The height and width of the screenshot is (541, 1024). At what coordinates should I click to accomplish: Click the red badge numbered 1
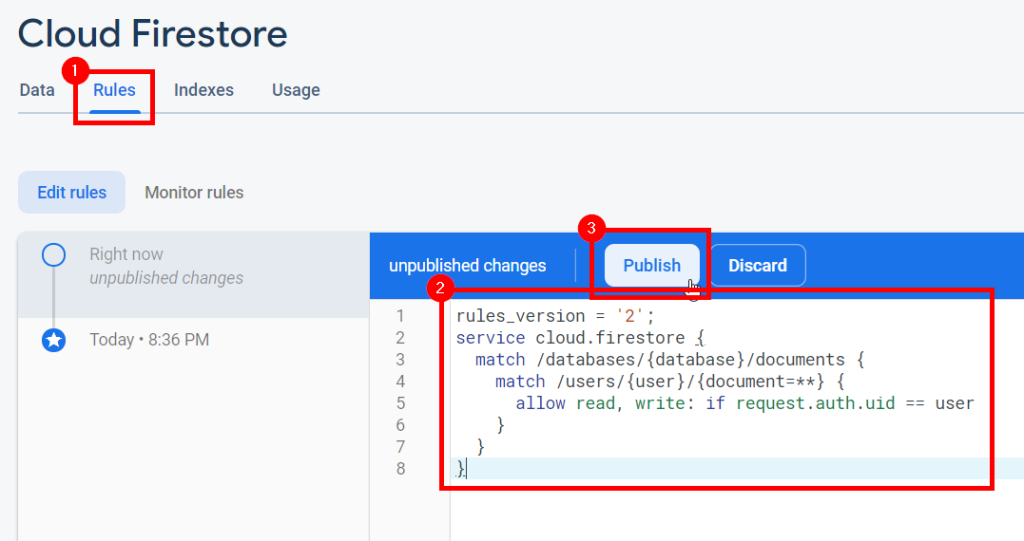(72, 70)
